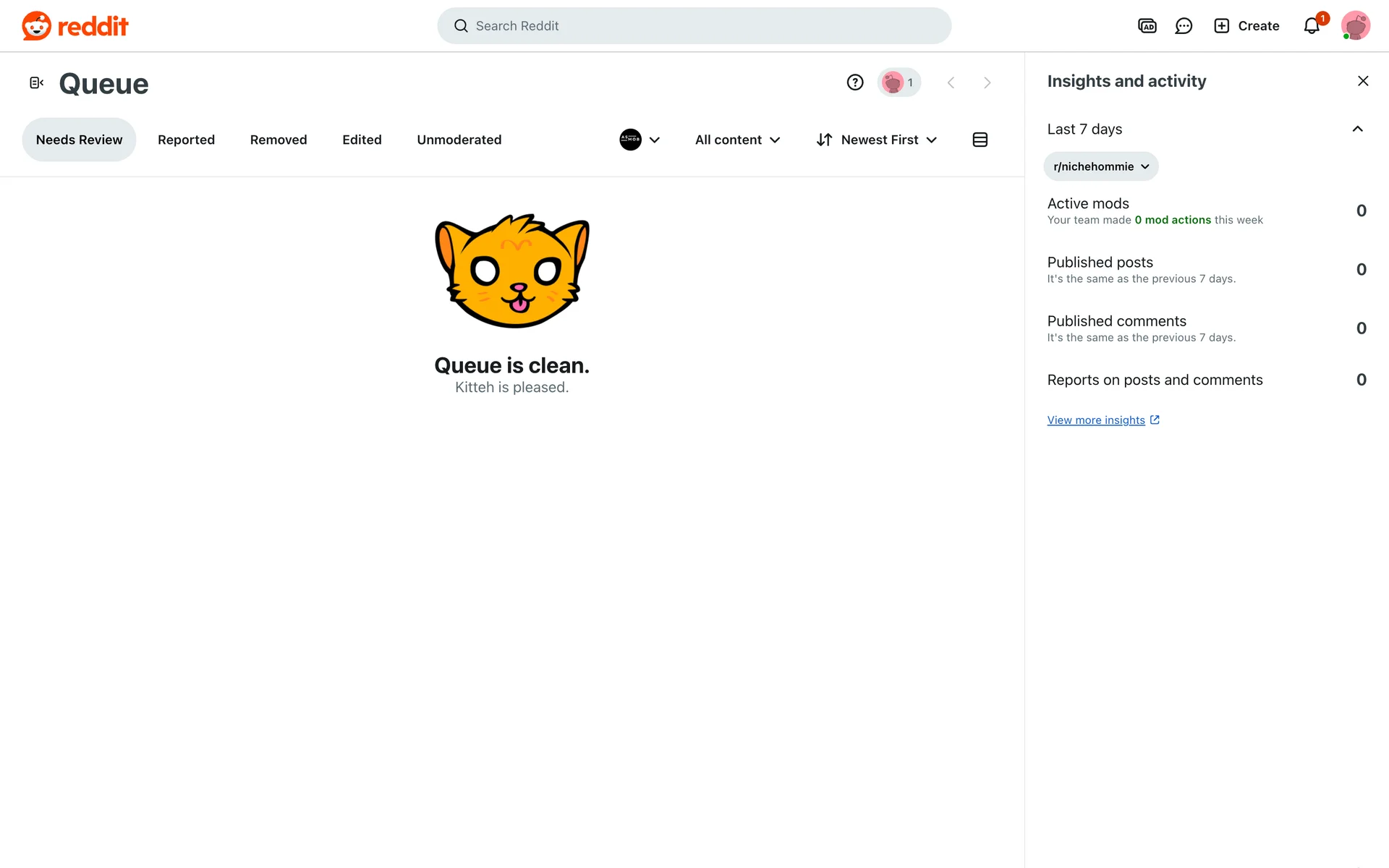This screenshot has height=868, width=1389.
Task: Change the Newest First sort order
Action: point(877,140)
